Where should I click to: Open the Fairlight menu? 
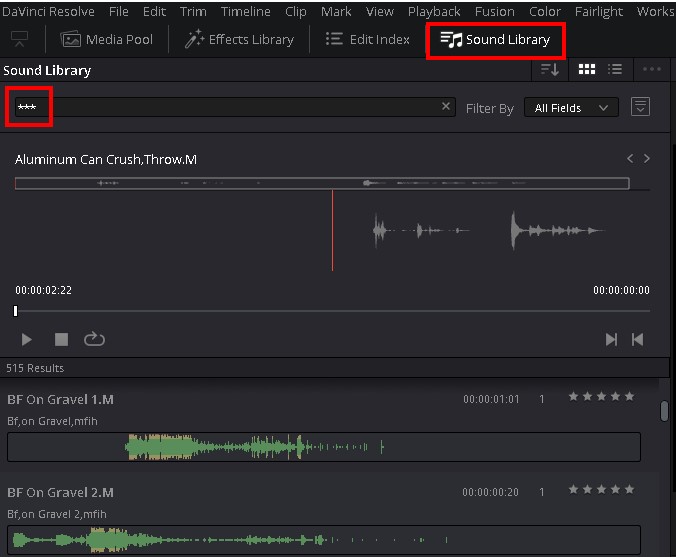(x=599, y=12)
